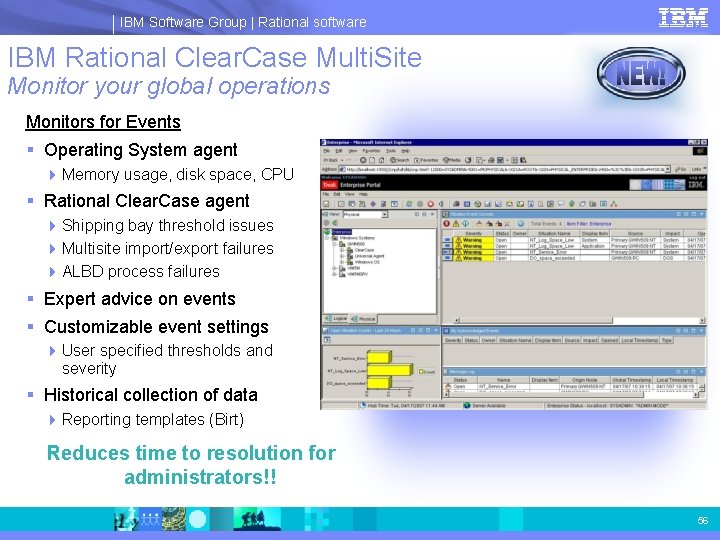The image size is (720, 540).
Task: Expand the ClearCase tree node
Action: pyautogui.click(x=342, y=250)
